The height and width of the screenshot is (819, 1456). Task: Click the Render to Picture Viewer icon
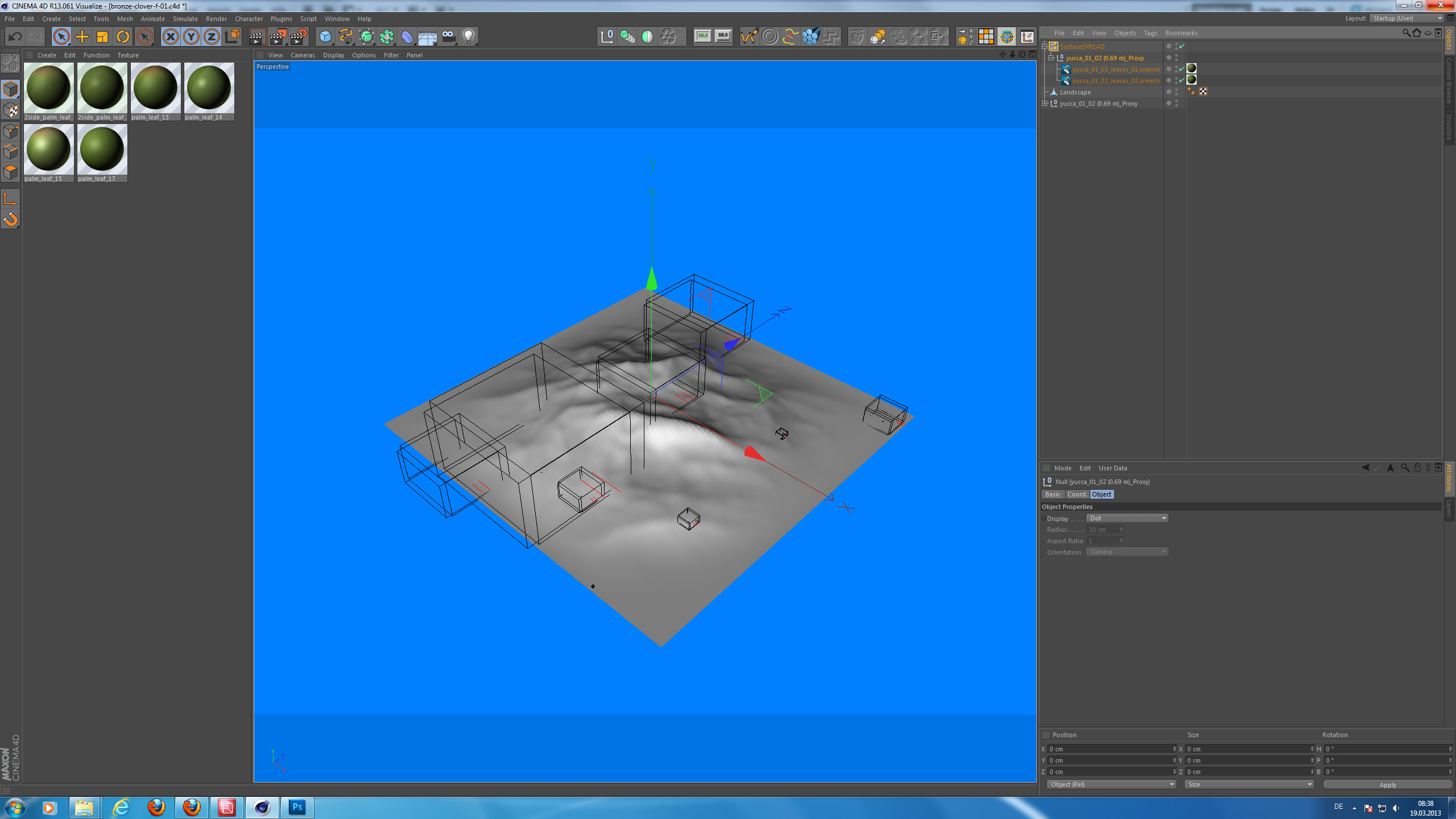point(278,37)
